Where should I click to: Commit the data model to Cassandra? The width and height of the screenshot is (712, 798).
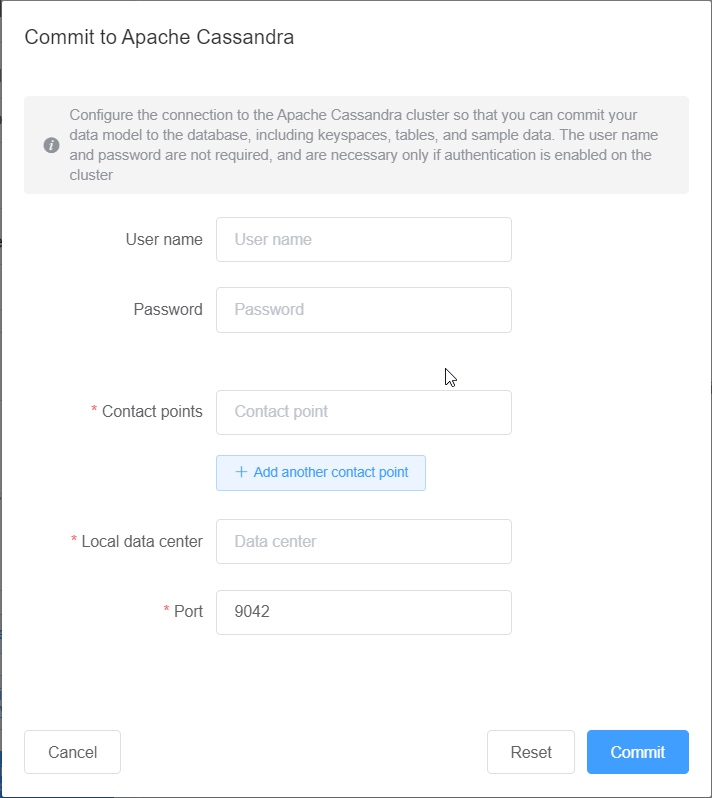coord(637,752)
